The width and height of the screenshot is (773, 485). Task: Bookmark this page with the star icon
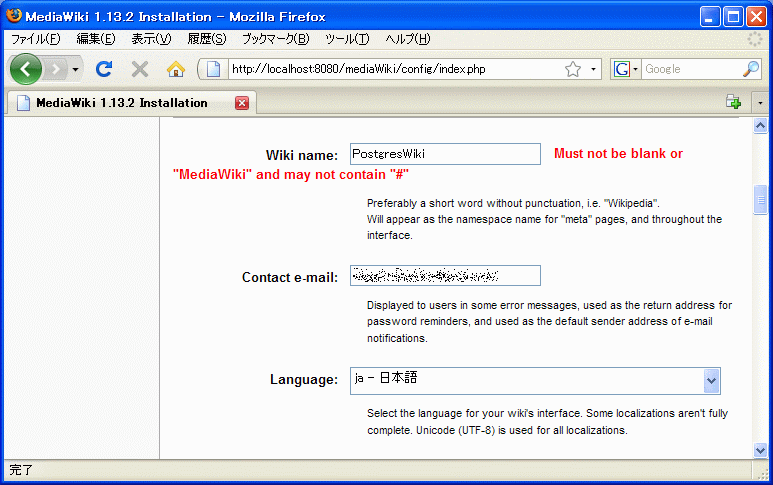point(573,69)
